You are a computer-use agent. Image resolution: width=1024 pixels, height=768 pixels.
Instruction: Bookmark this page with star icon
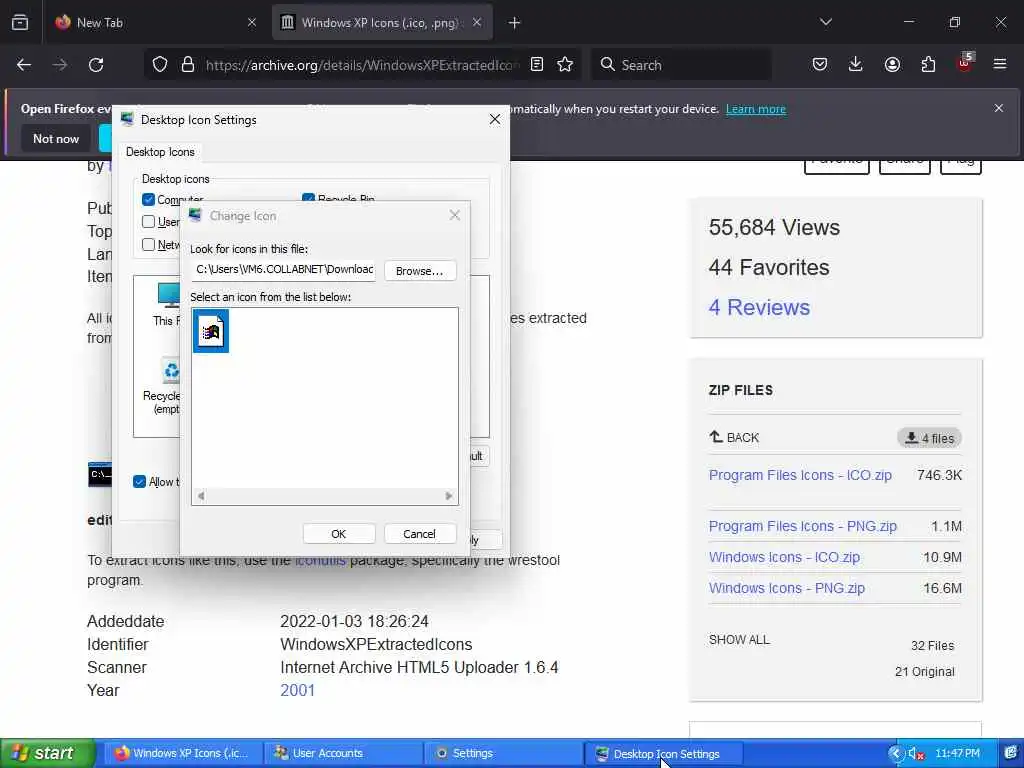click(565, 64)
